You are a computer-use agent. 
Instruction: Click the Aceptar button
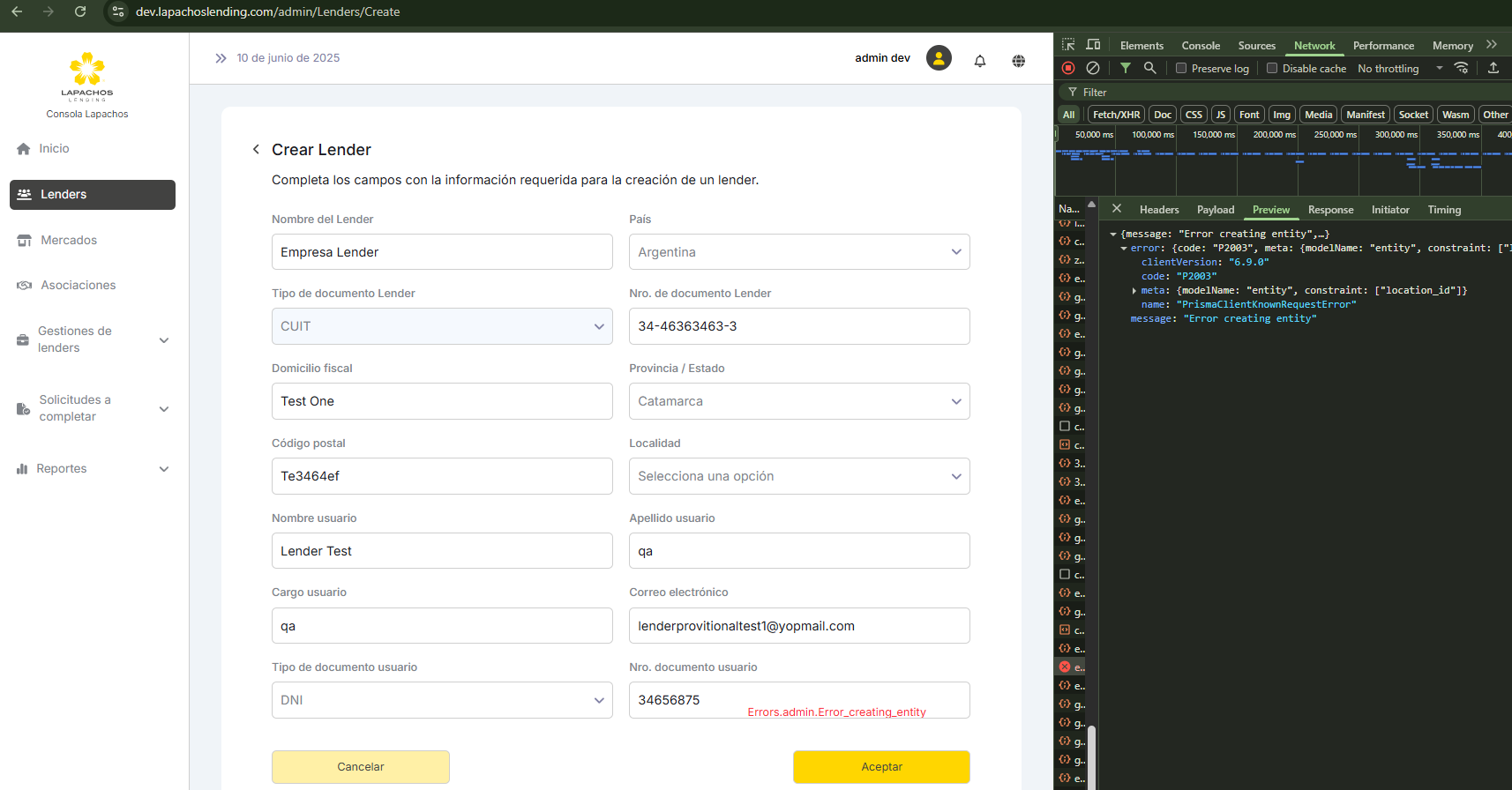pyautogui.click(x=881, y=767)
